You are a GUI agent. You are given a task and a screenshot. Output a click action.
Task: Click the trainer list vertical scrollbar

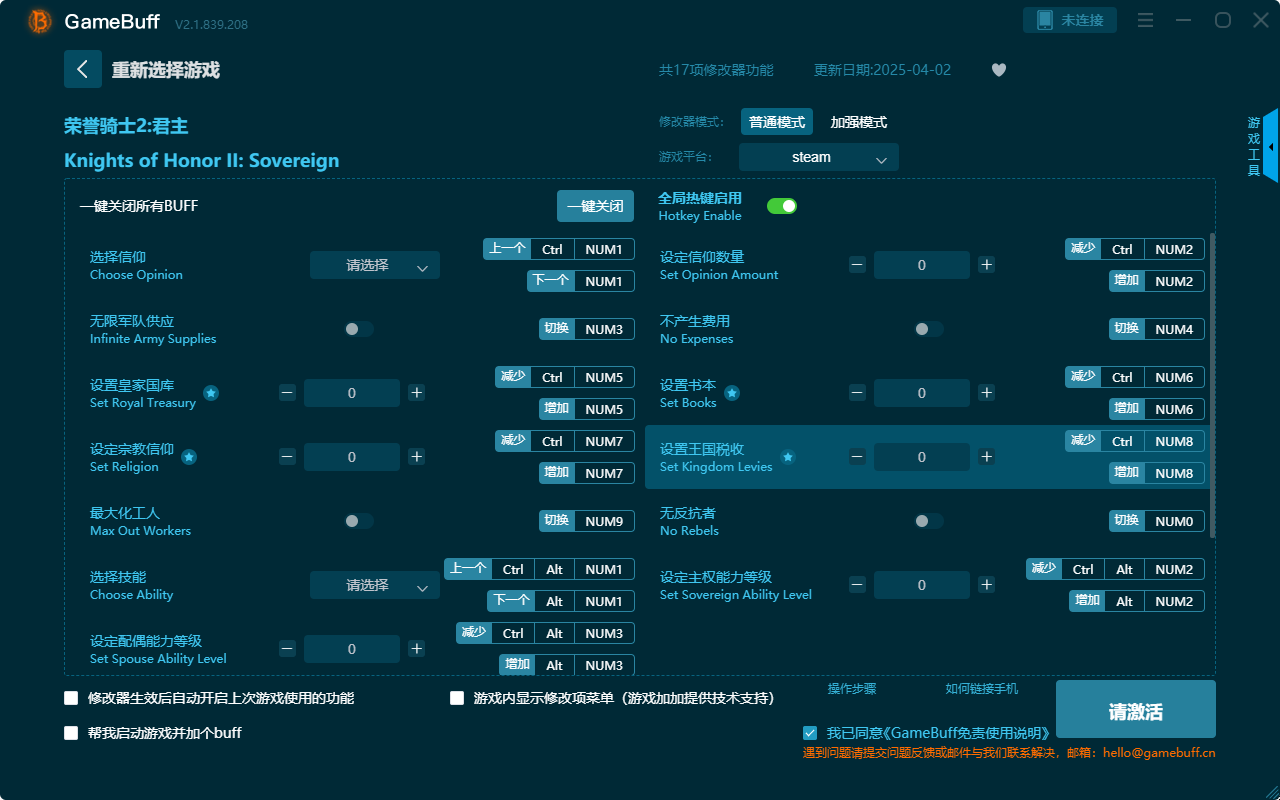[1213, 385]
